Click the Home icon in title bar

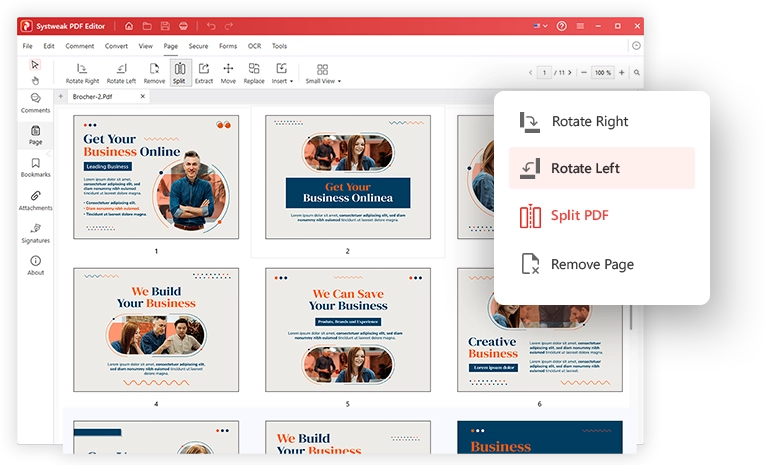[128, 26]
